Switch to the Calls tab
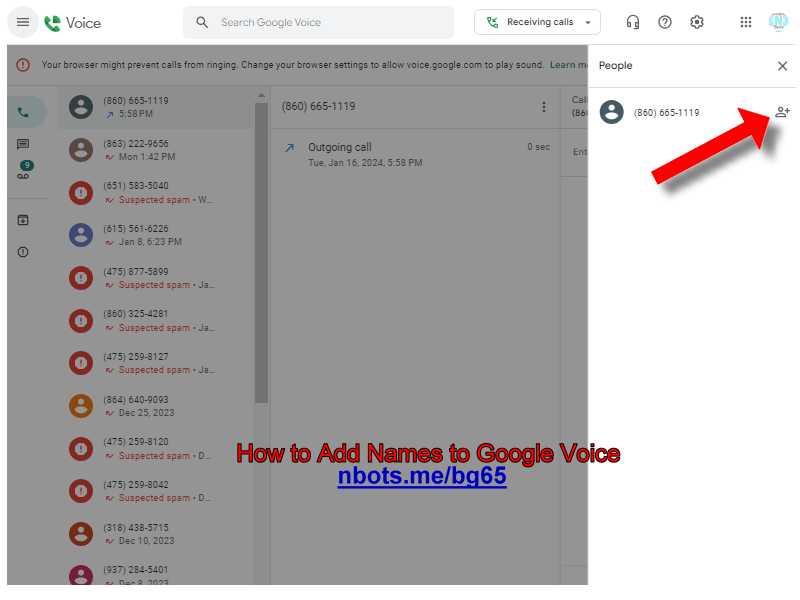 pos(23,112)
